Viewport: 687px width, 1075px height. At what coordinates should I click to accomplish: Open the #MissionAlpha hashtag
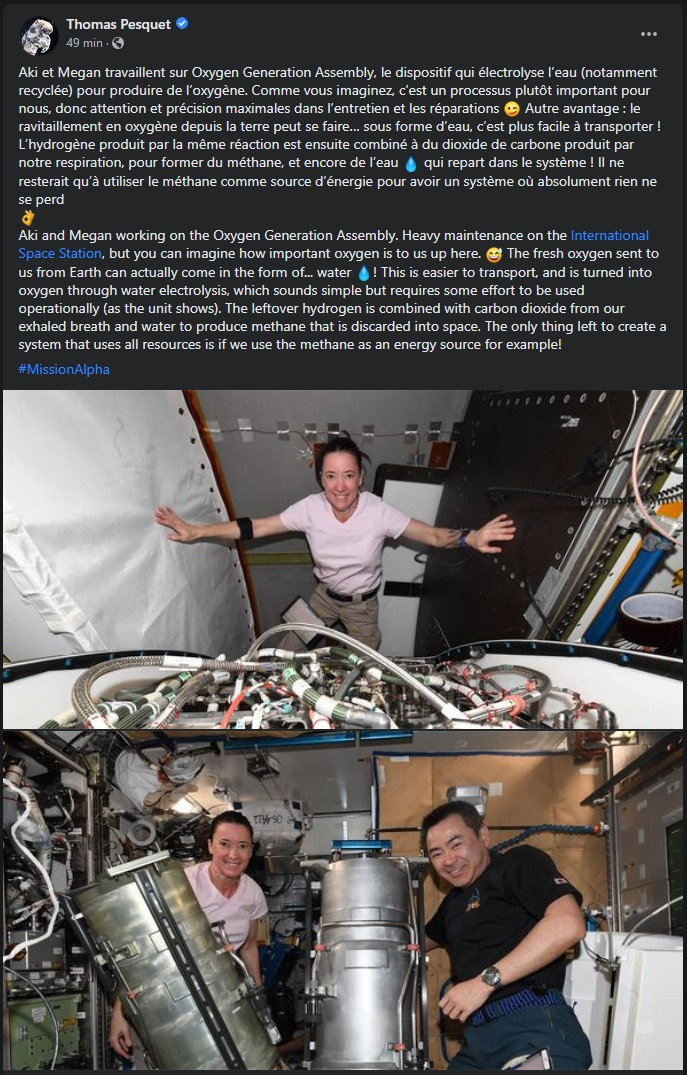coord(64,370)
